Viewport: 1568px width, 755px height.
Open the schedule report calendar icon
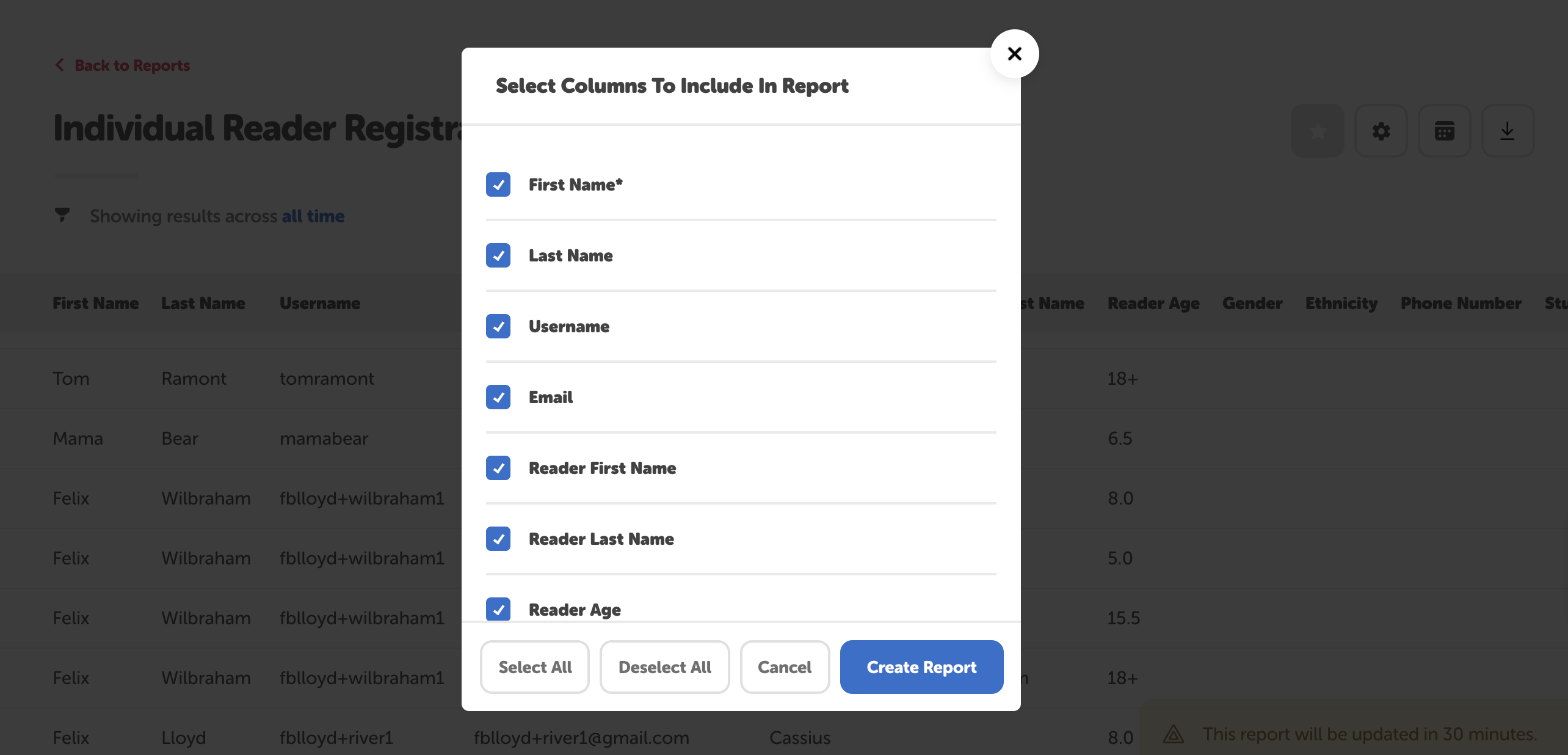coord(1445,130)
